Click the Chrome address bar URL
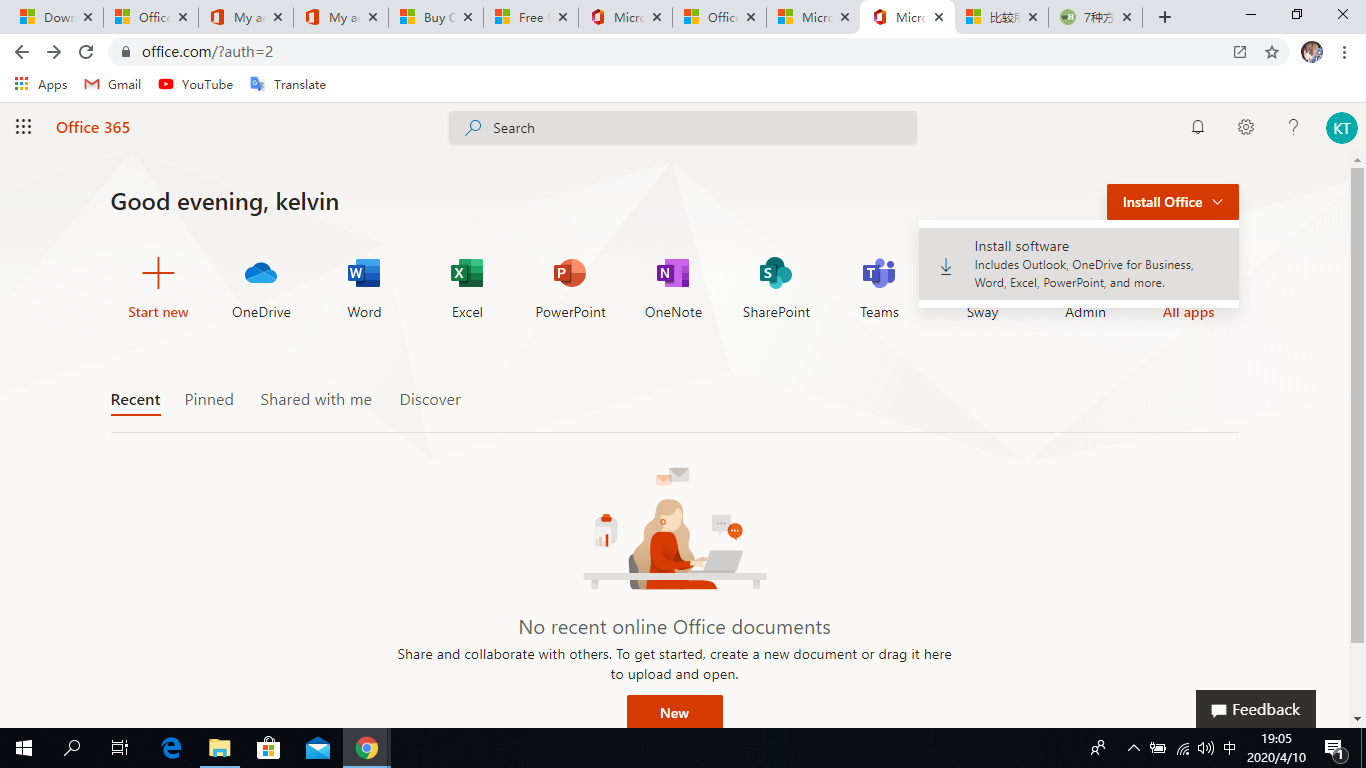Screen dimensions: 1366x768 (x=207, y=52)
